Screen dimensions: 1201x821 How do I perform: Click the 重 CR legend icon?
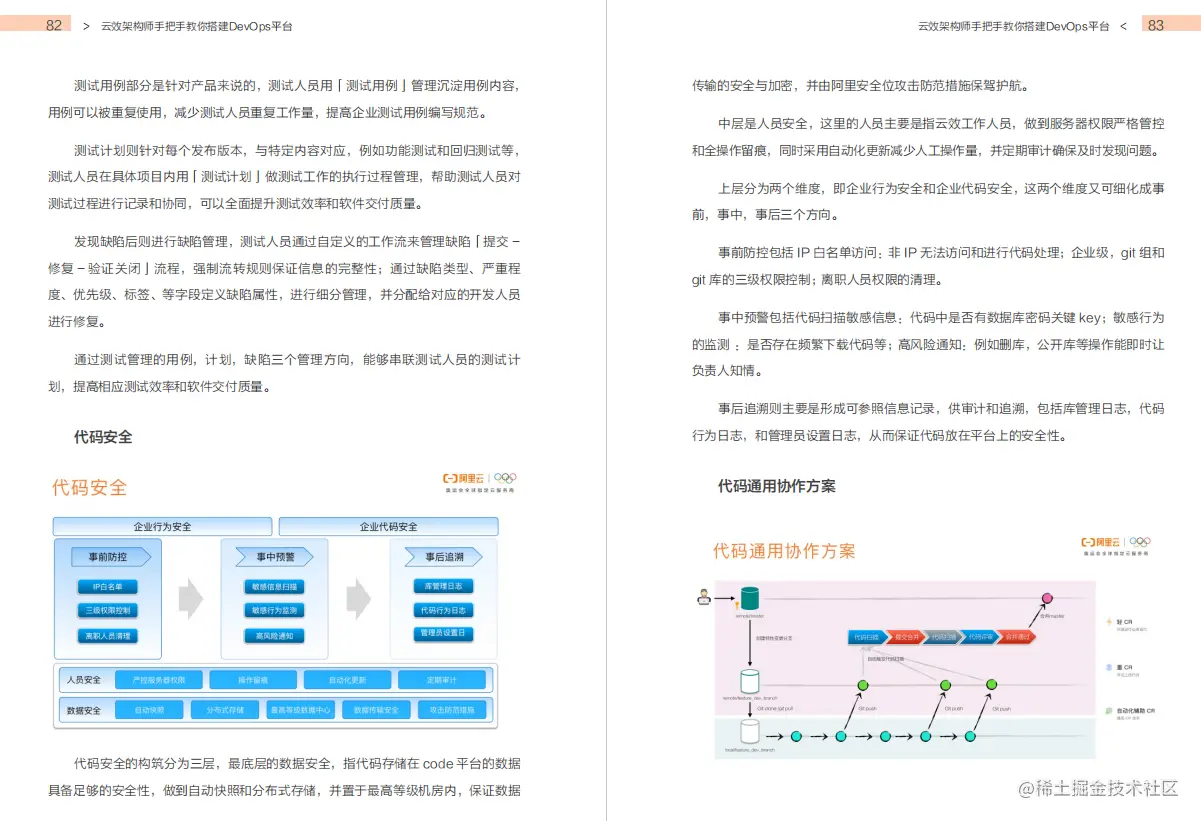(1108, 666)
